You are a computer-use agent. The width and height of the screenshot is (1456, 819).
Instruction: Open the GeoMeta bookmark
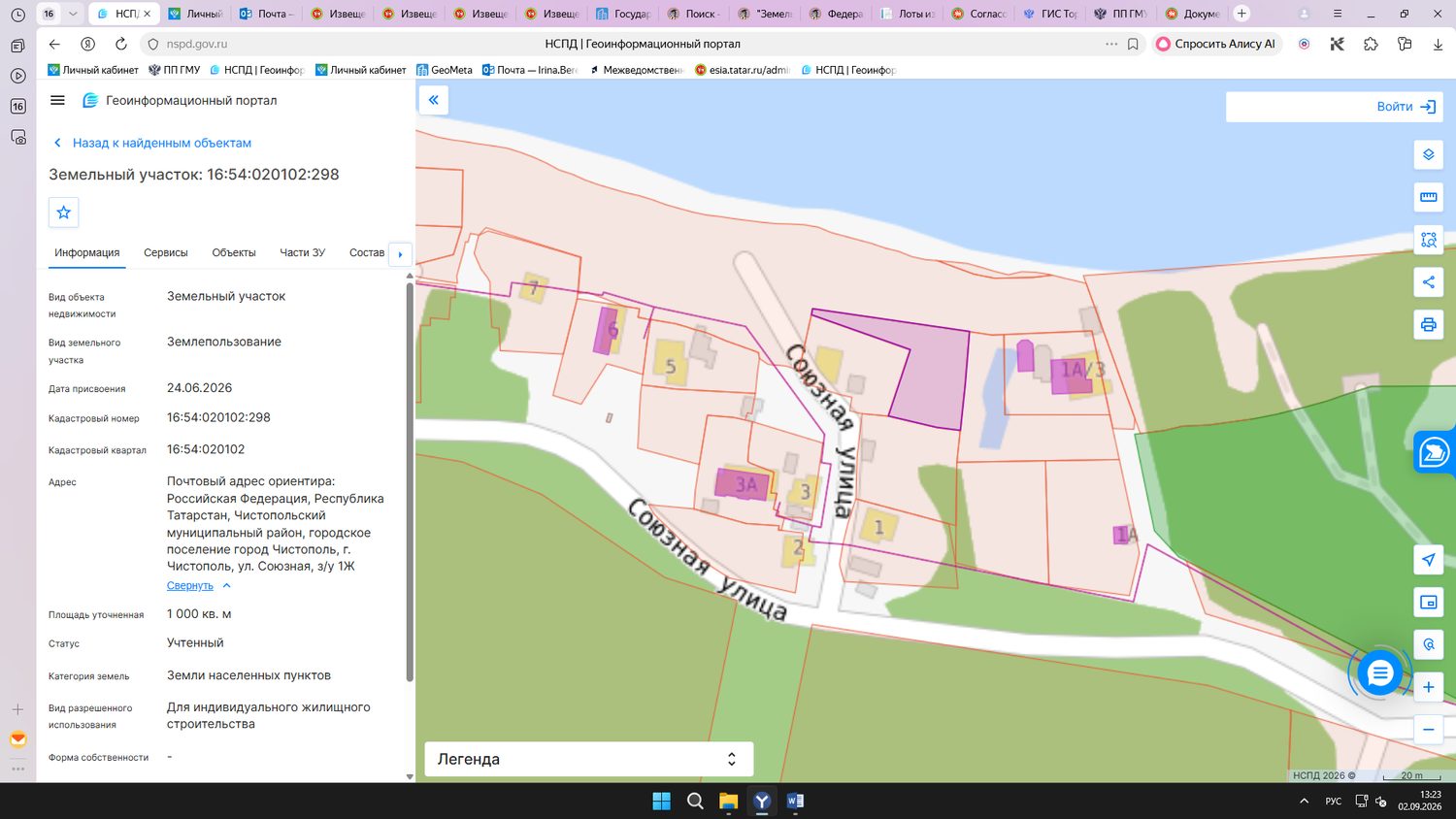tap(445, 70)
